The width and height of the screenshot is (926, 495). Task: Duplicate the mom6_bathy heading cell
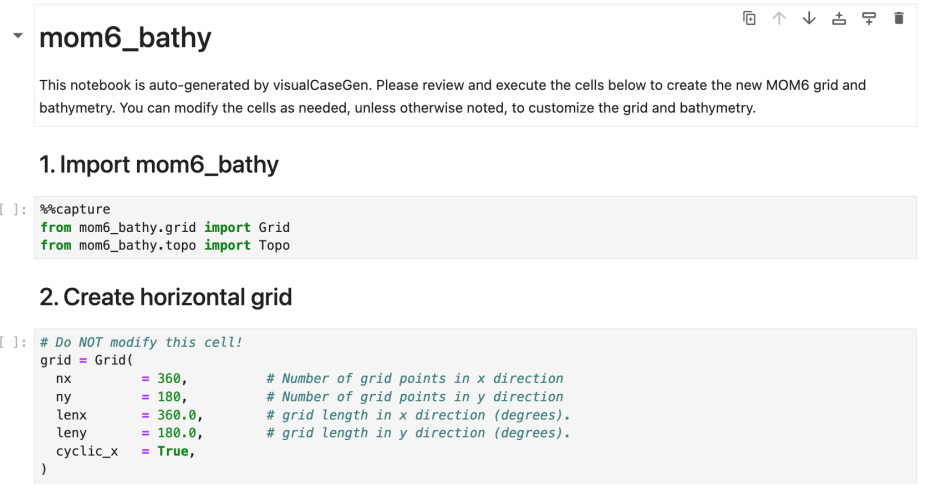[x=749, y=18]
